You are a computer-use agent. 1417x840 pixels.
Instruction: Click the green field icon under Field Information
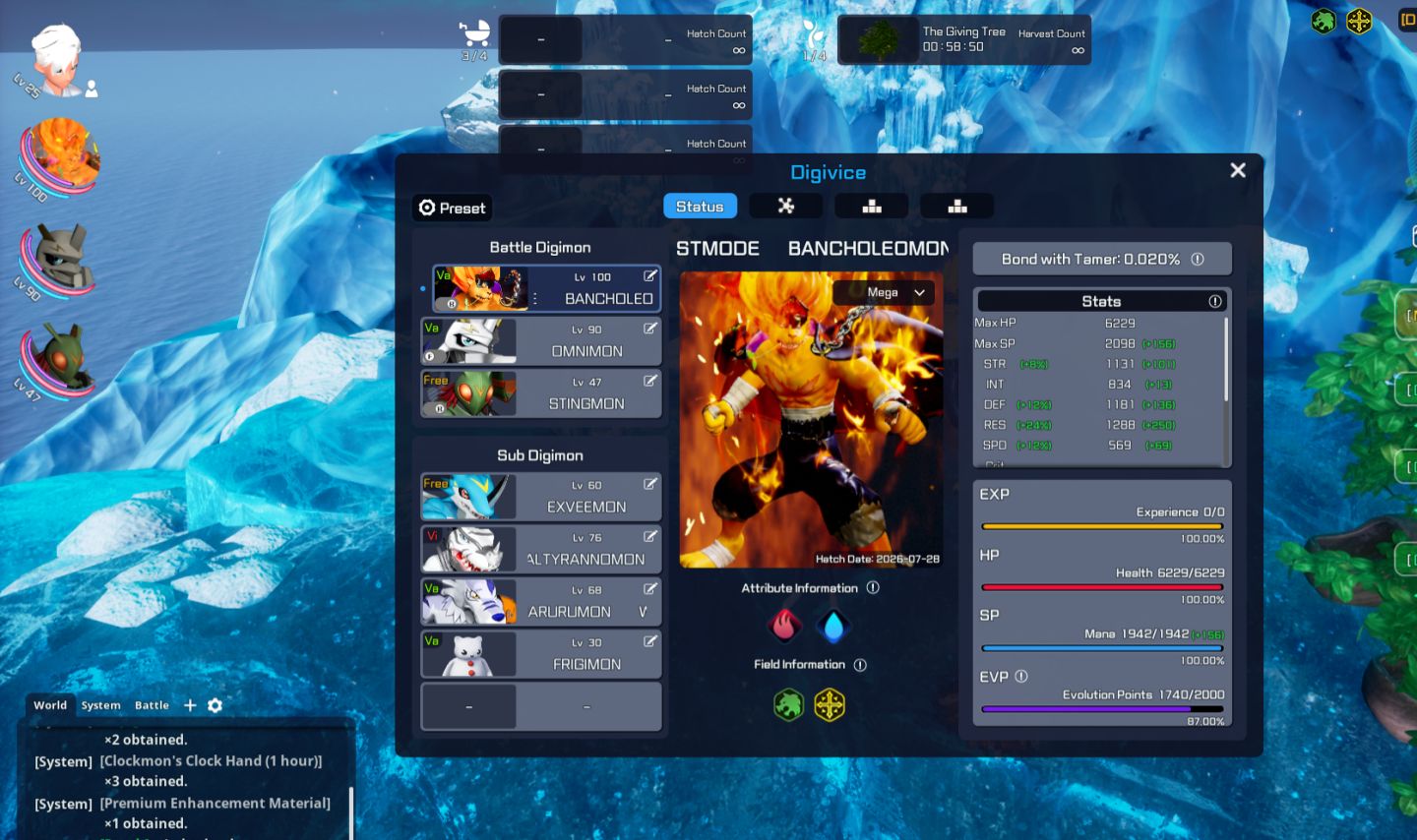click(x=788, y=704)
